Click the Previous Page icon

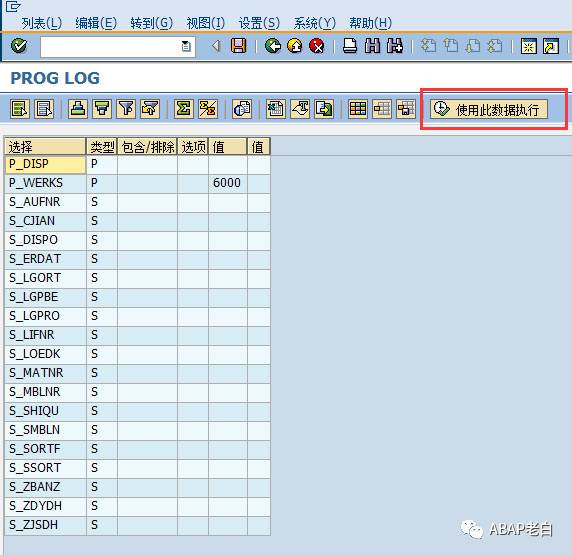[451, 46]
